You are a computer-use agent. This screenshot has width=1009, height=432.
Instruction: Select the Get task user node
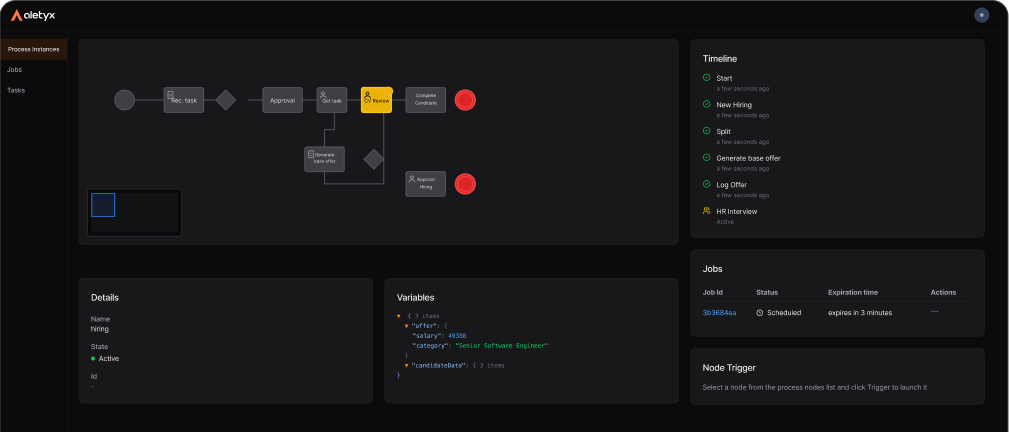(x=332, y=100)
